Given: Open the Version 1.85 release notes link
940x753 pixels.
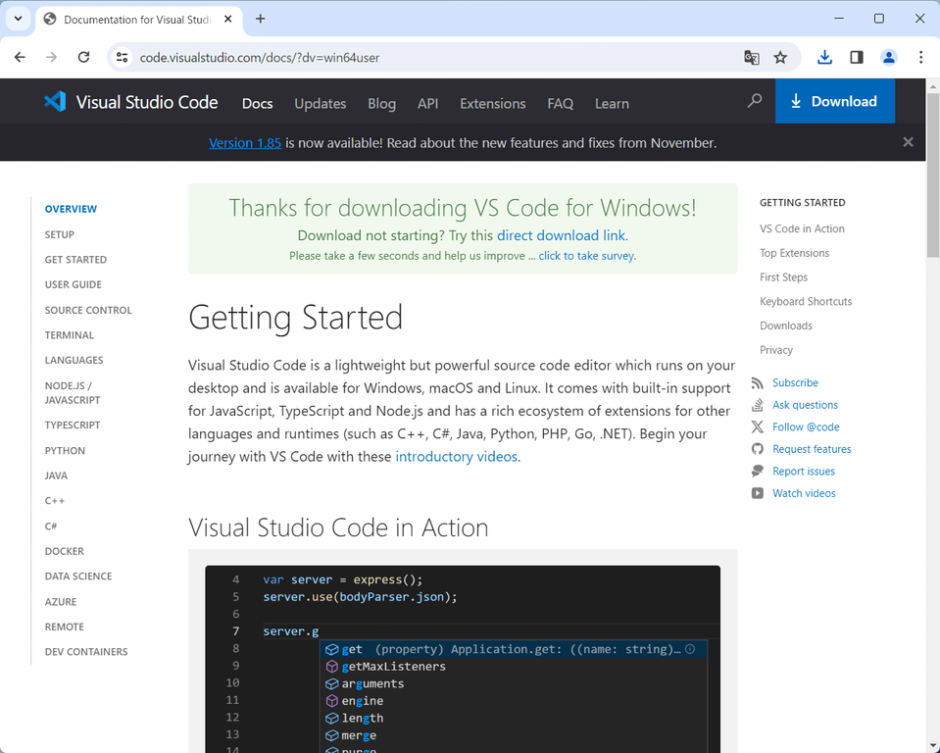Looking at the screenshot, I should [x=245, y=142].
